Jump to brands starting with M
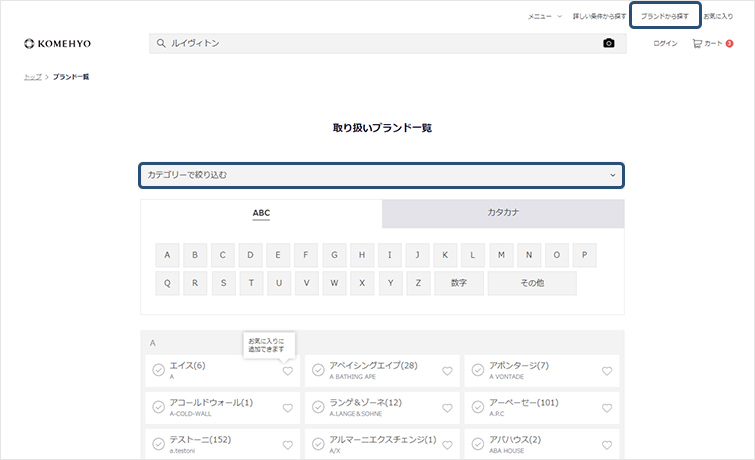The width and height of the screenshot is (755, 460). point(501,255)
